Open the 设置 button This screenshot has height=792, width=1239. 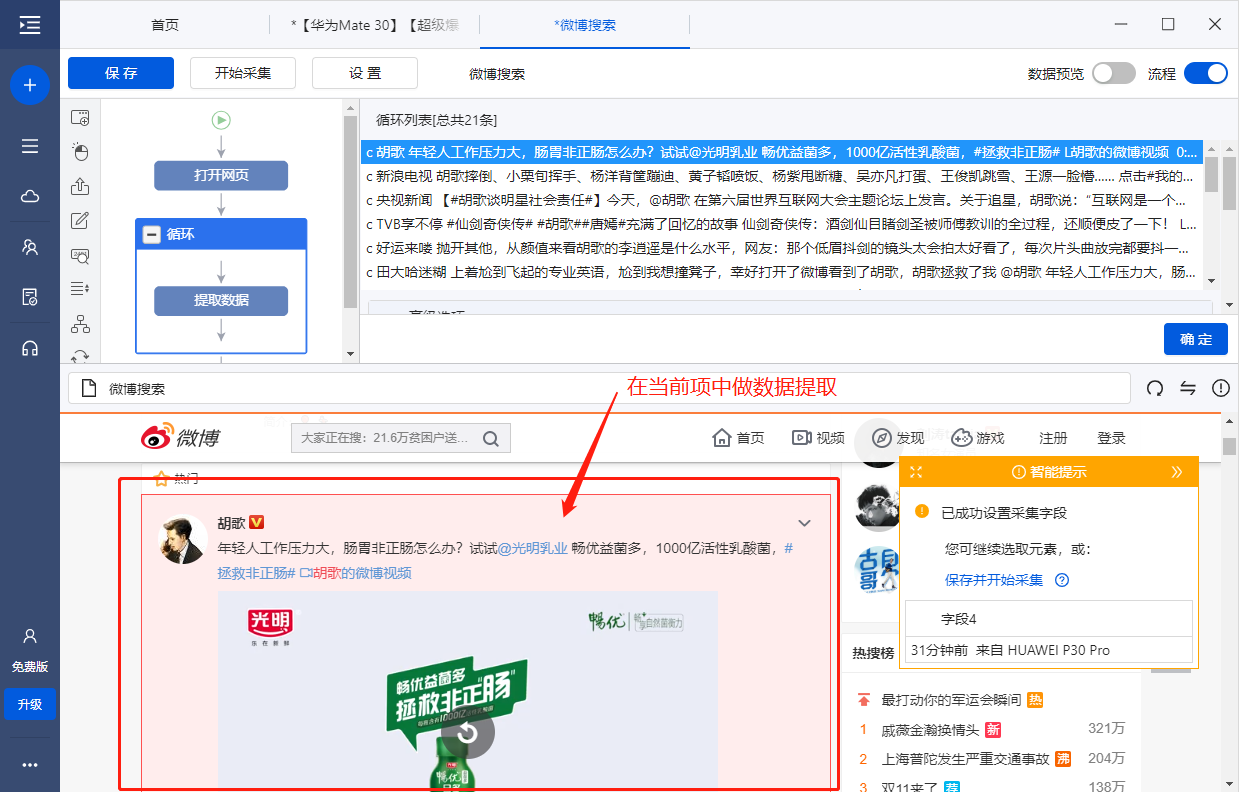coord(365,73)
